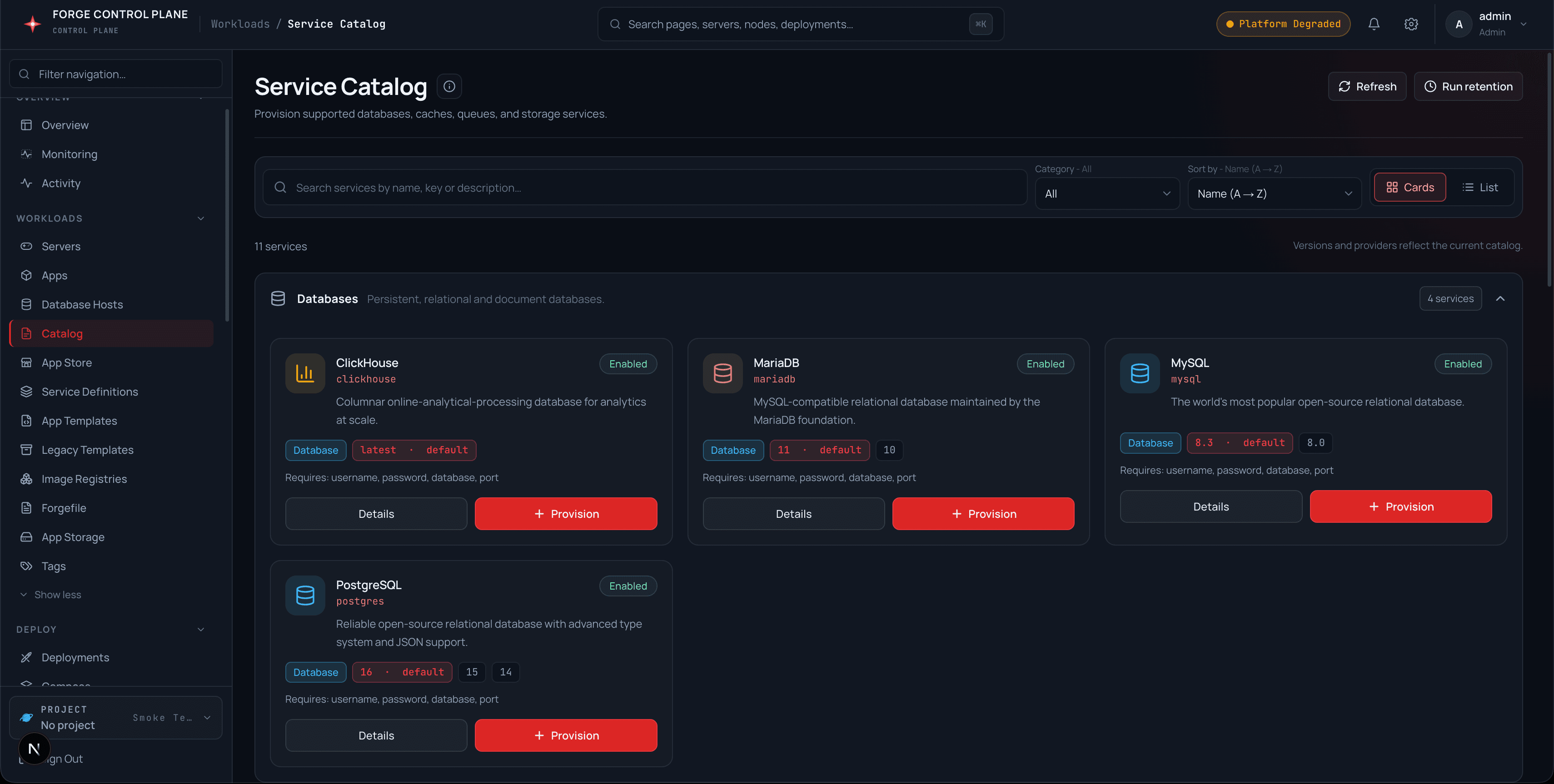Screen dimensions: 1554x784
Task: Click the Next.js N badge icon
Action: click(x=35, y=749)
